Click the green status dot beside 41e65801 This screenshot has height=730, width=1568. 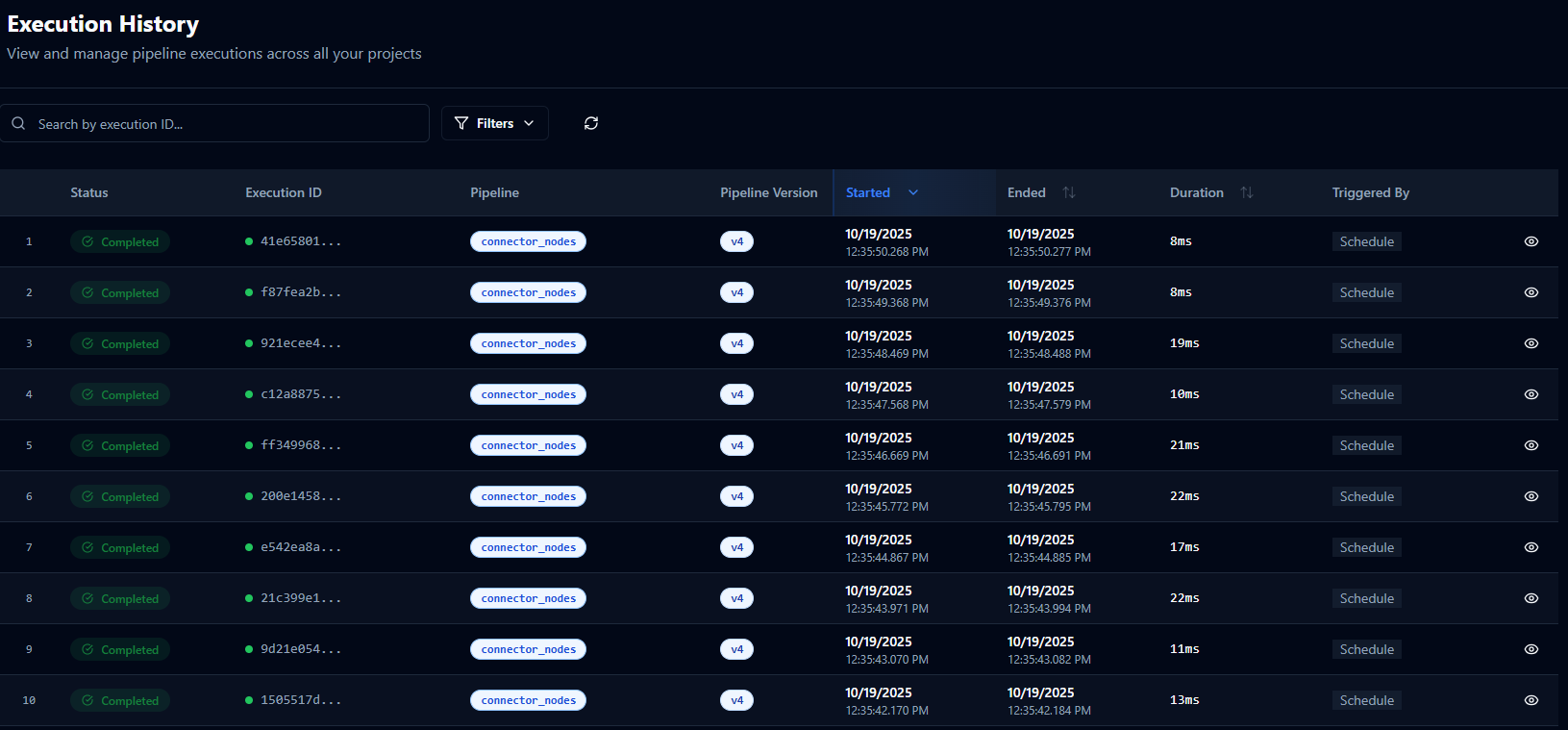click(249, 241)
